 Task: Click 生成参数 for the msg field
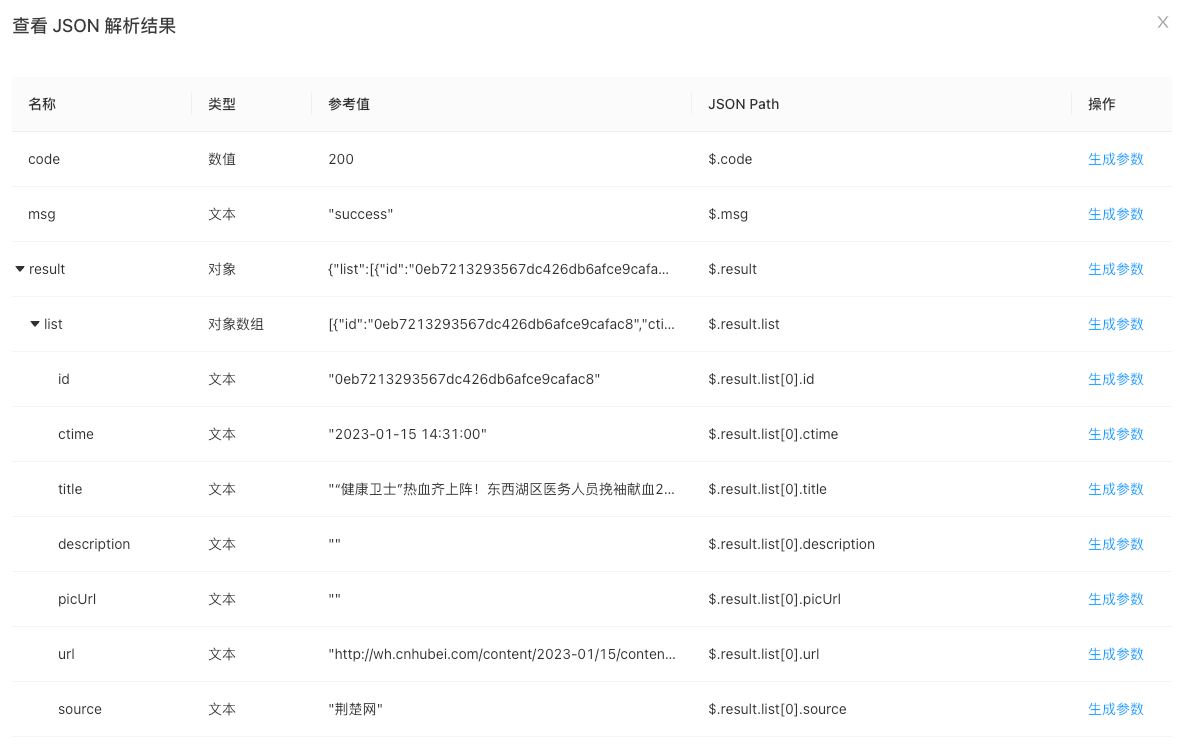click(1115, 214)
